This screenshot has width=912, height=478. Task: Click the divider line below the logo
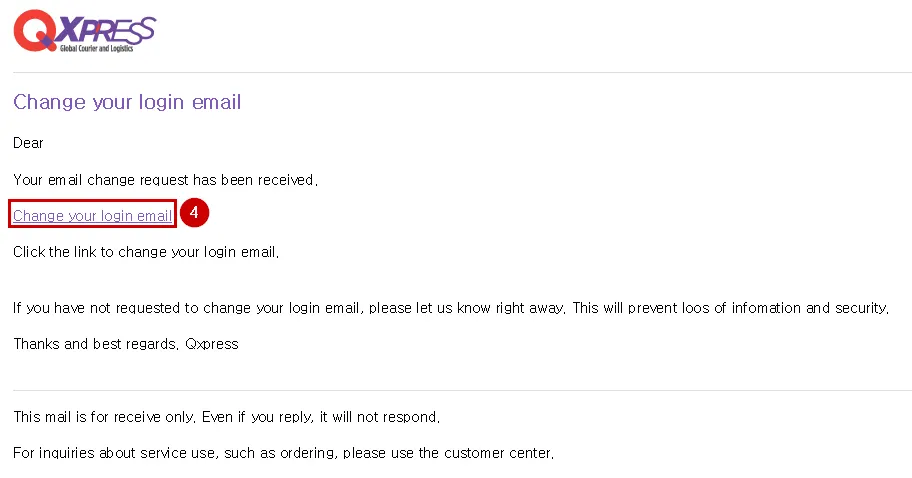coord(460,72)
